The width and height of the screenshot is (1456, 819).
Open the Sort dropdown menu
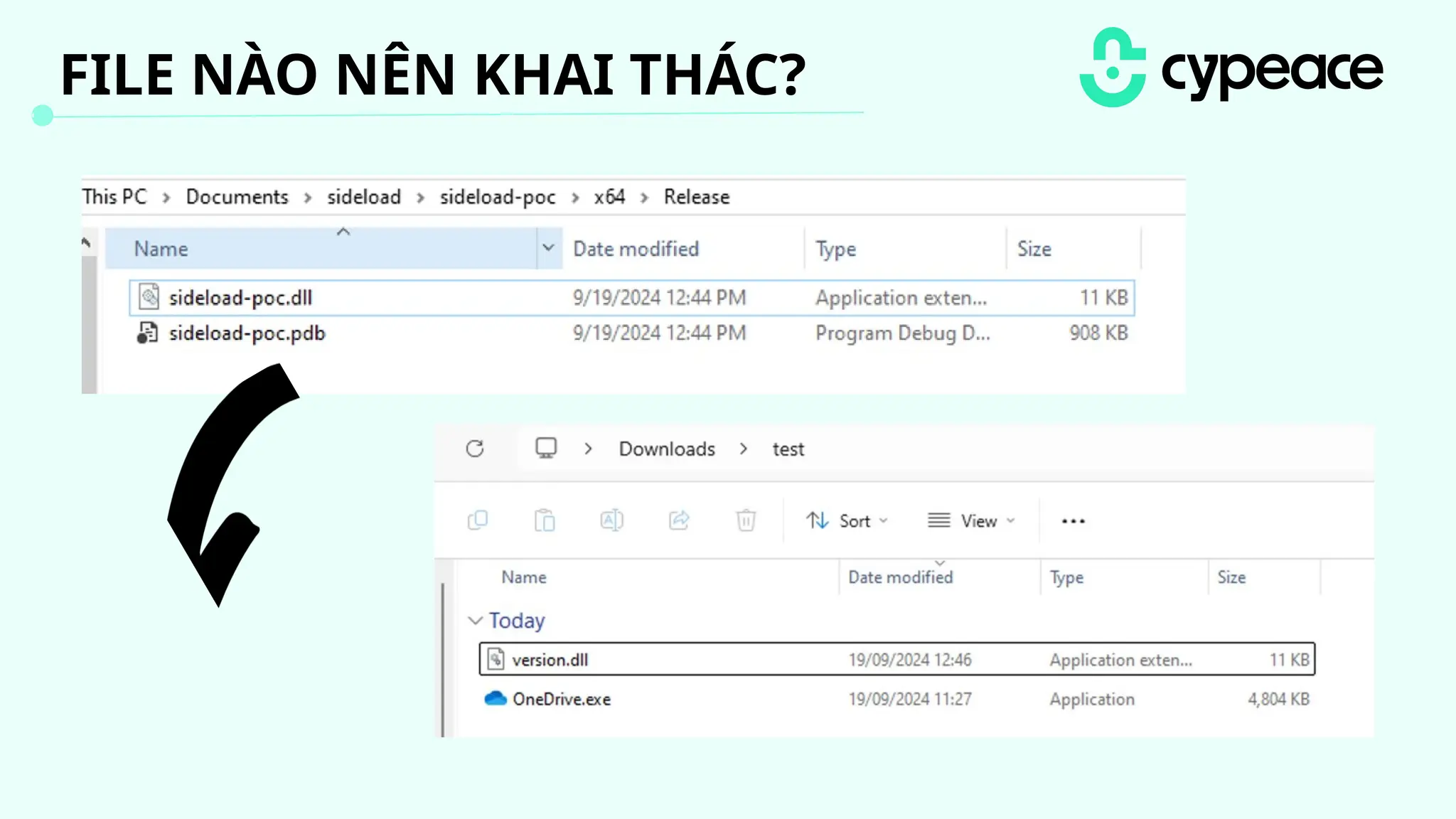pyautogui.click(x=847, y=521)
